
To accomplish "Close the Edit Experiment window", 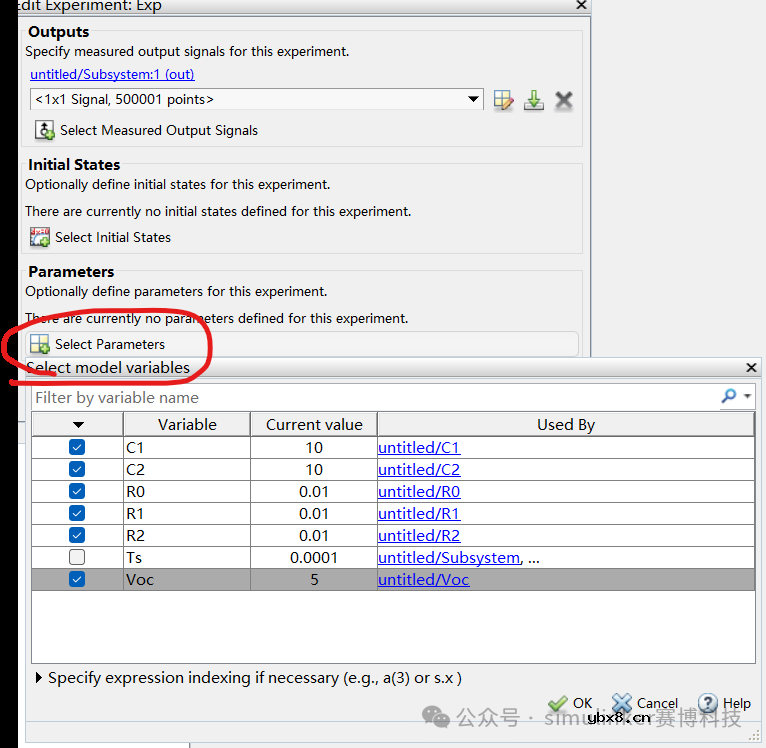I will pyautogui.click(x=581, y=5).
